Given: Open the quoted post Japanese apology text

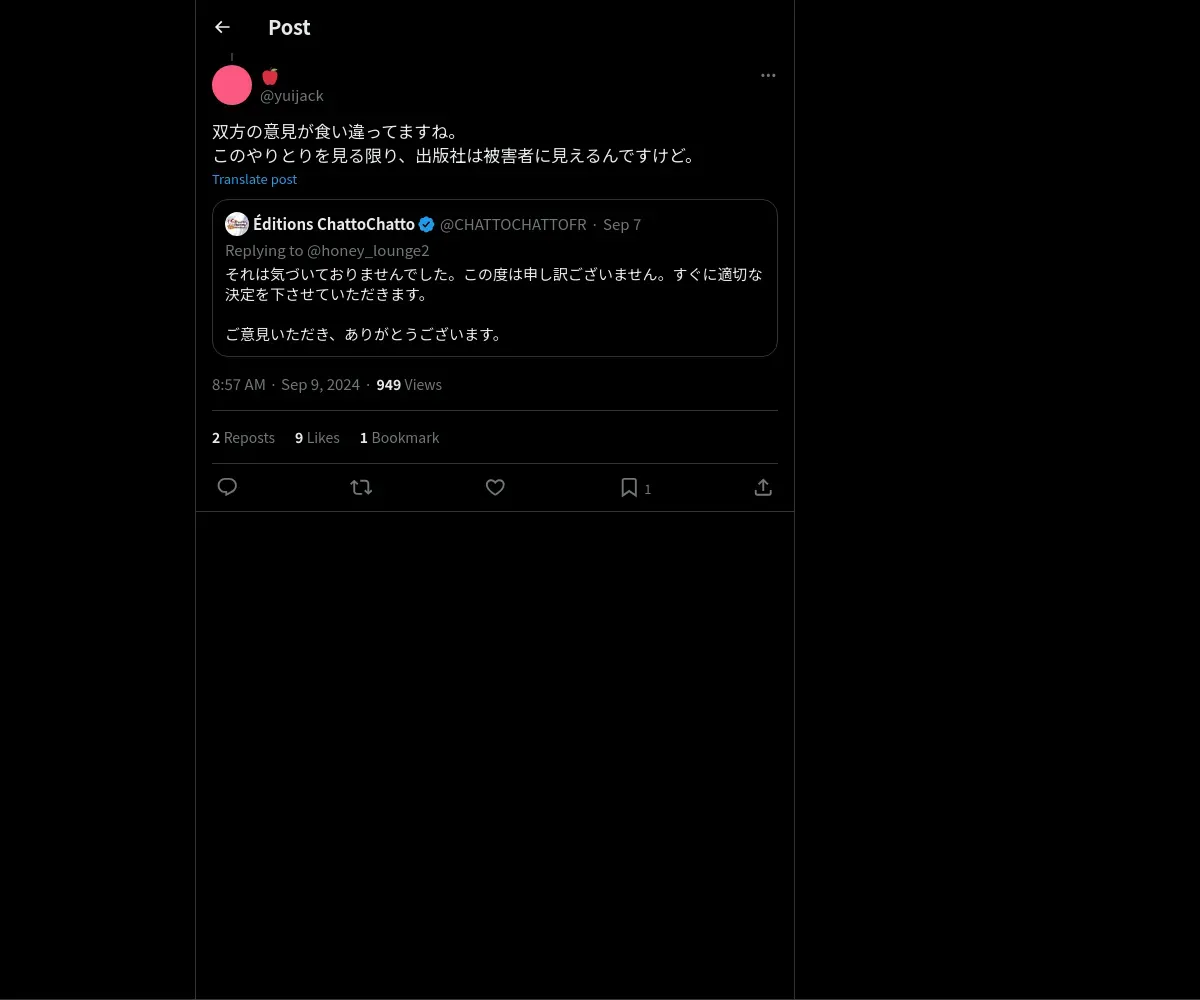Looking at the screenshot, I should point(494,304).
